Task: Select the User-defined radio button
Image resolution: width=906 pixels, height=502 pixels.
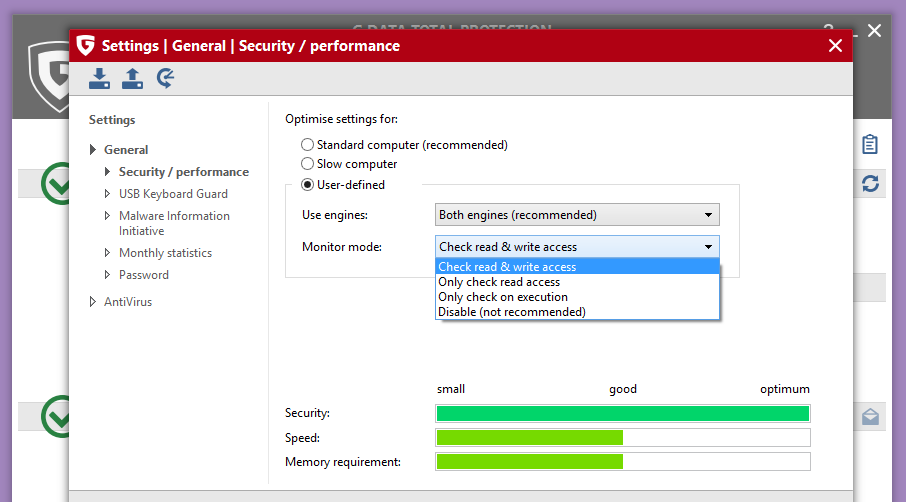Action: click(x=308, y=185)
